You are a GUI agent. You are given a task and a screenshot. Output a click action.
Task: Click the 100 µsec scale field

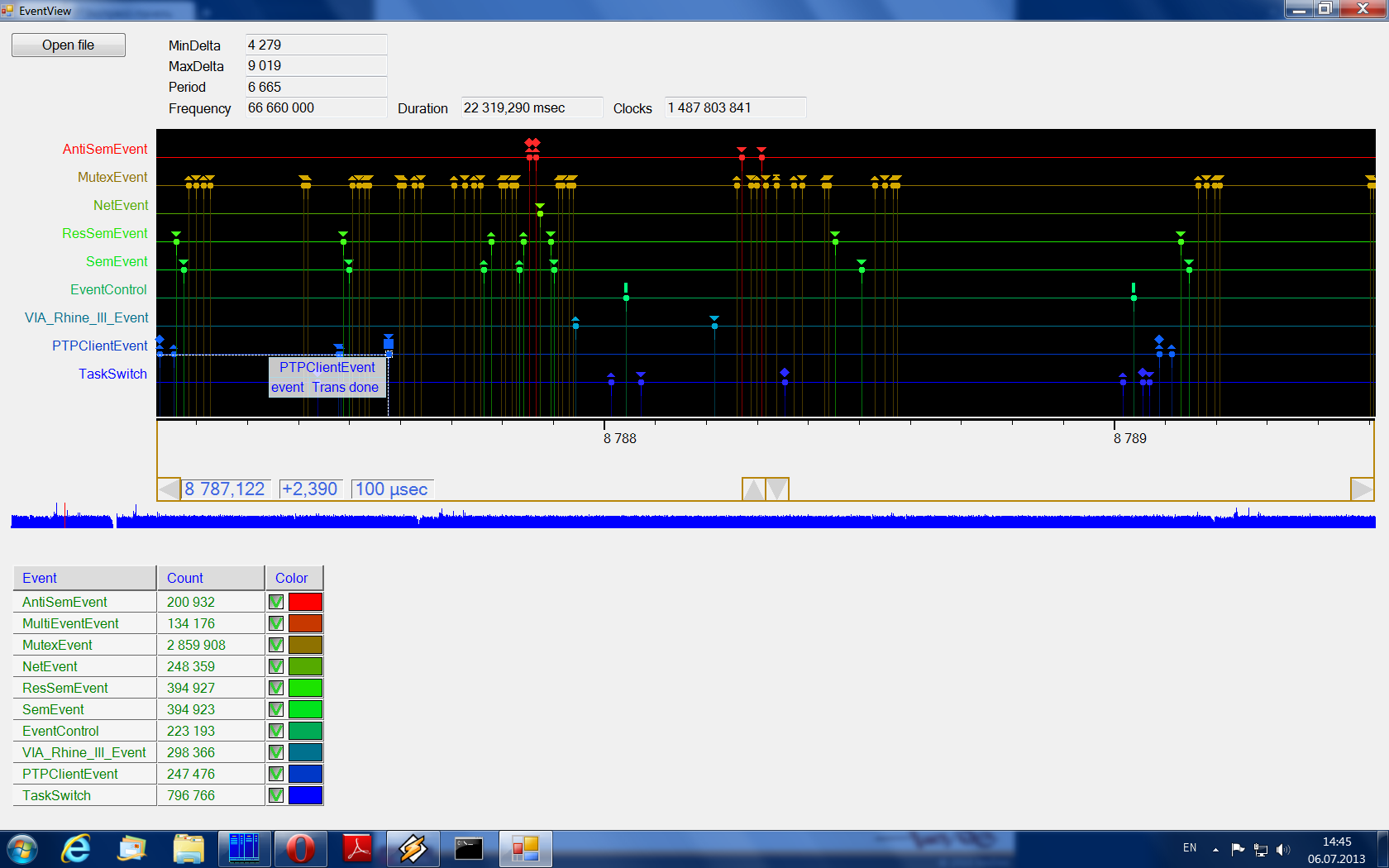coord(392,489)
